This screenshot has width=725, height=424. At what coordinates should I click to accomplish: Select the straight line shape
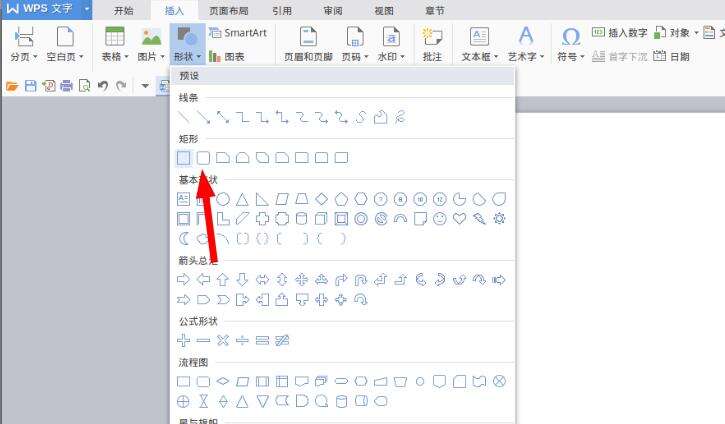click(x=184, y=117)
